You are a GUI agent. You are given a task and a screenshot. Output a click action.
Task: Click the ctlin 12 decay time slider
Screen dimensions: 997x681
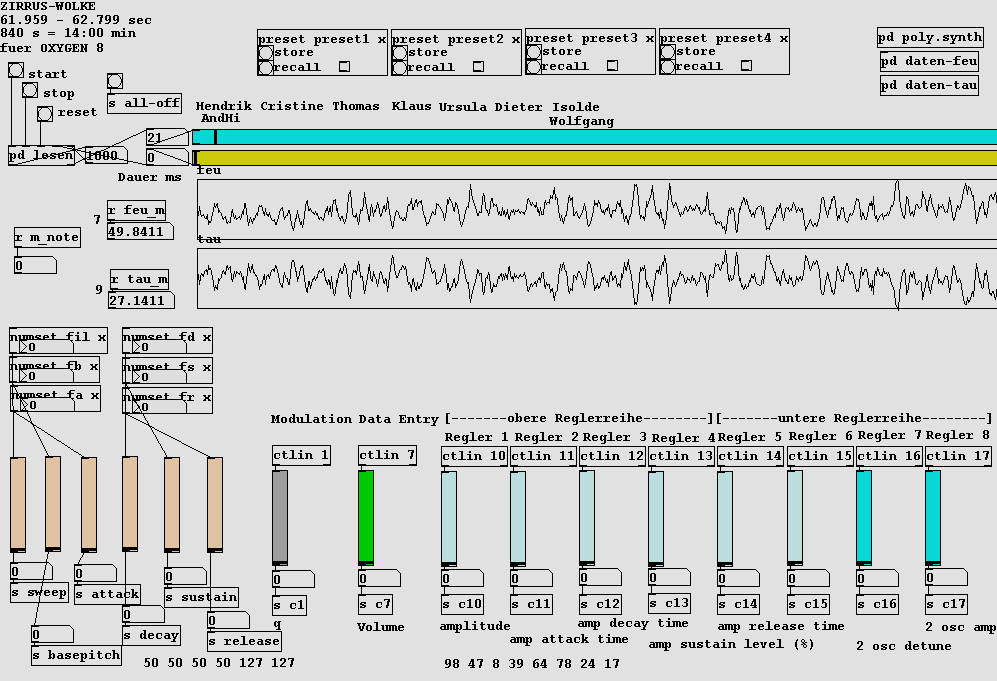587,518
